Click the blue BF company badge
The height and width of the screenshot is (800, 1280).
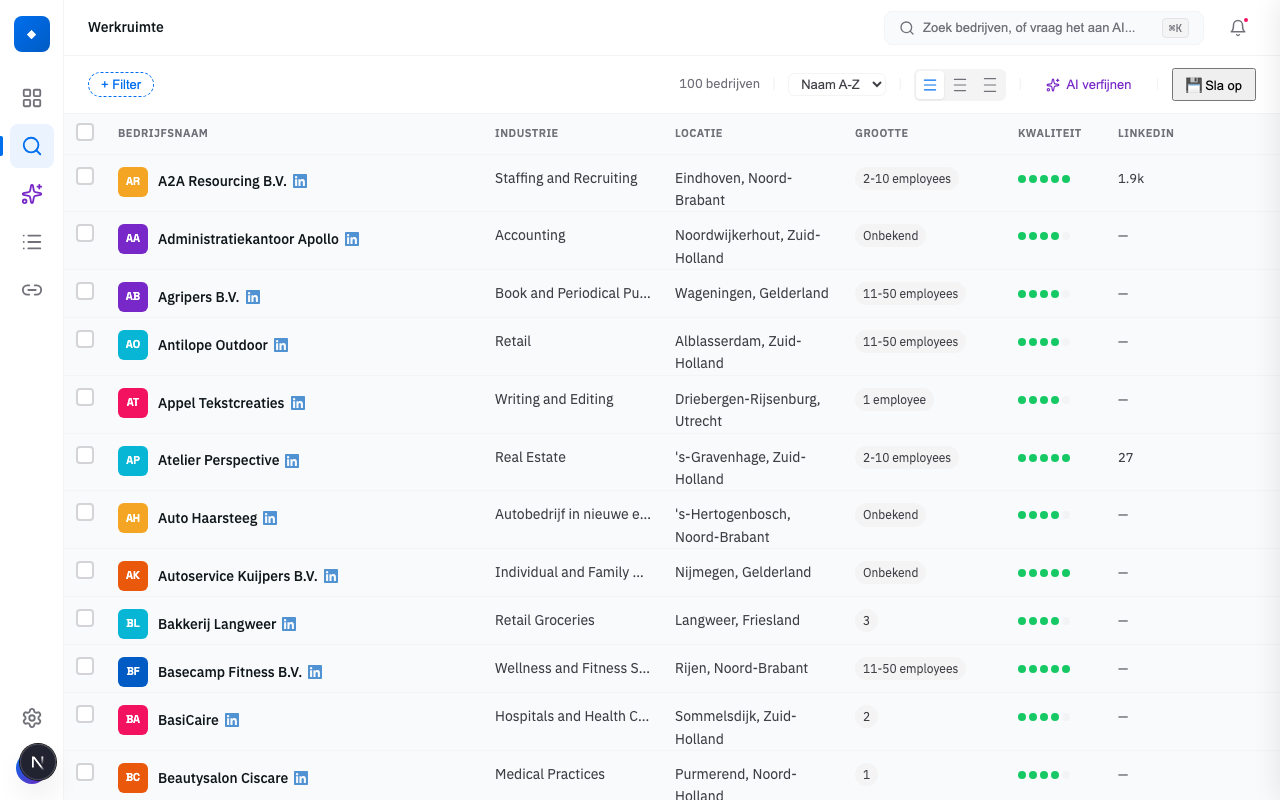click(x=133, y=672)
